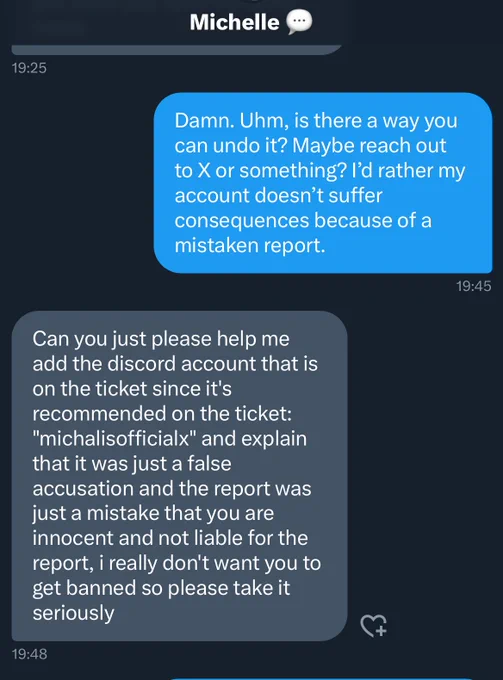Click "mistaken report." in the blue bubble

[x=250, y=246]
